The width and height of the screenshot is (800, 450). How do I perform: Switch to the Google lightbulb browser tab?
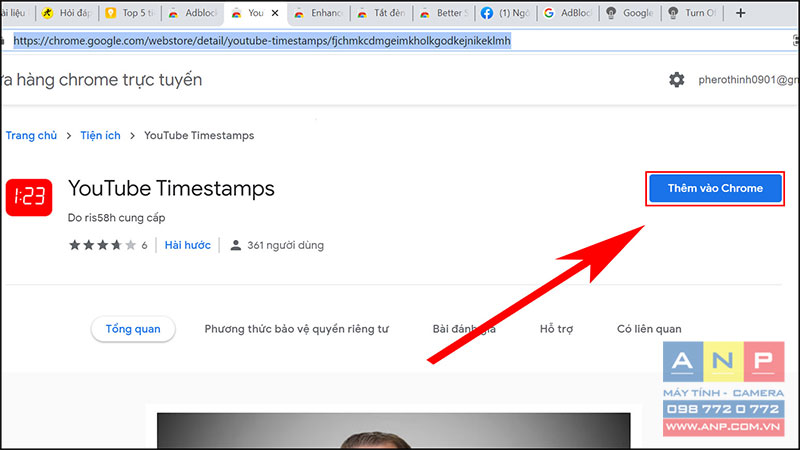(x=630, y=13)
